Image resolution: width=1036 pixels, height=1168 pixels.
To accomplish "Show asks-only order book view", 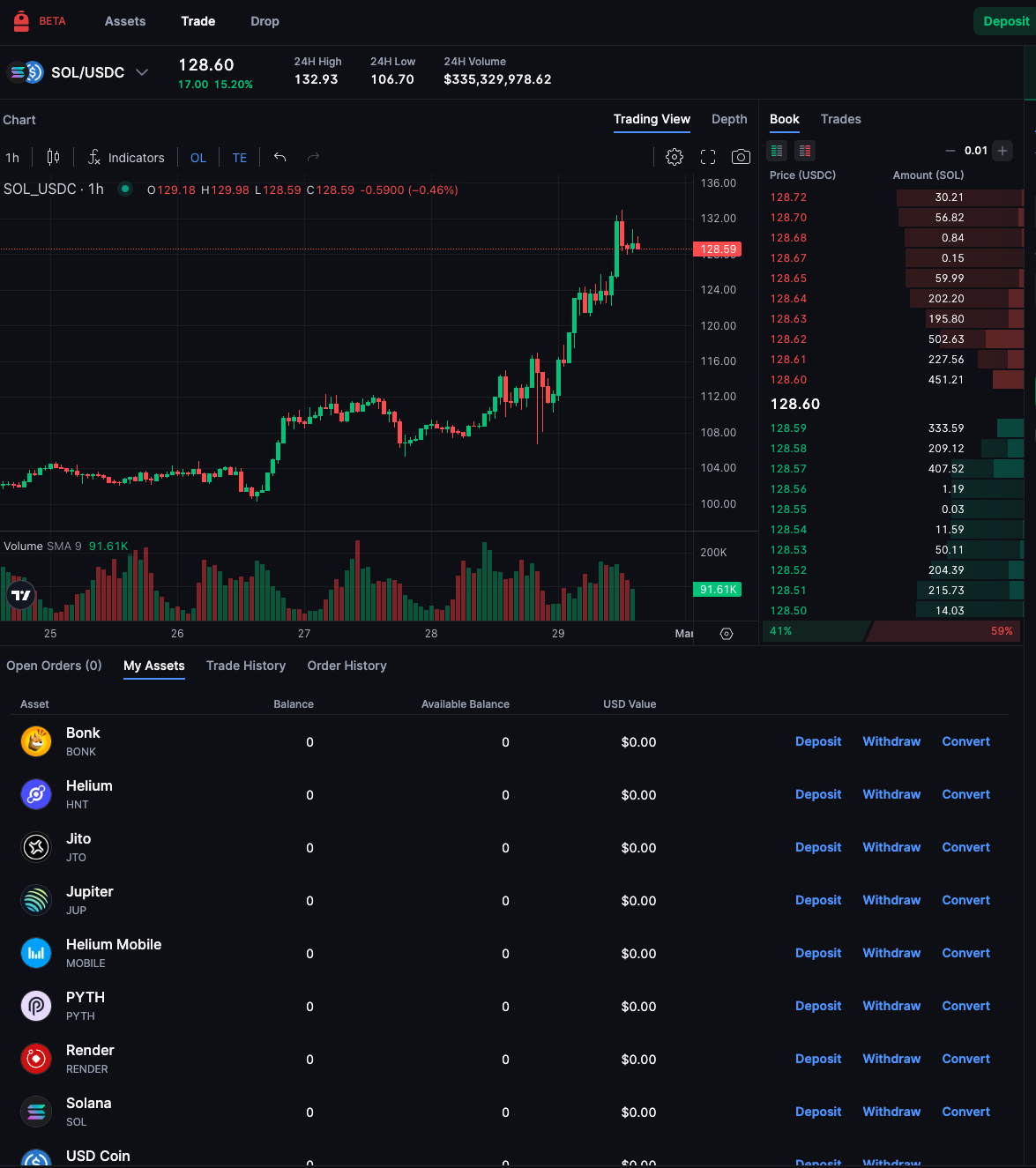I will click(805, 151).
